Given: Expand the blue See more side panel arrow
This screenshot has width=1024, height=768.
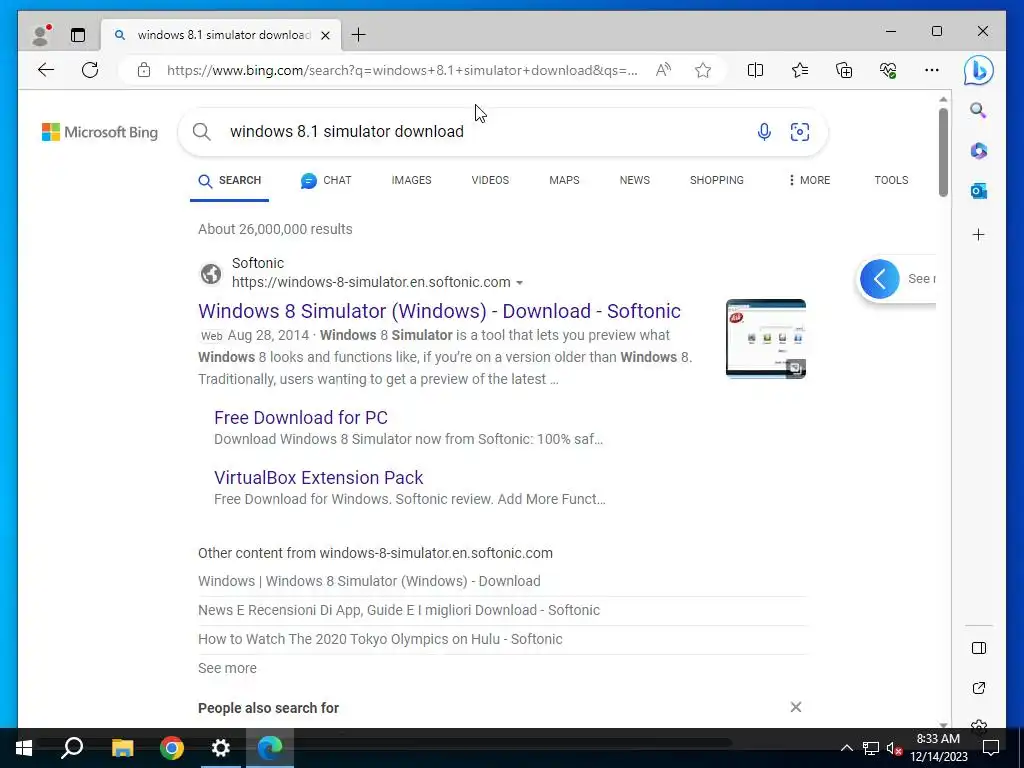Looking at the screenshot, I should (x=880, y=279).
